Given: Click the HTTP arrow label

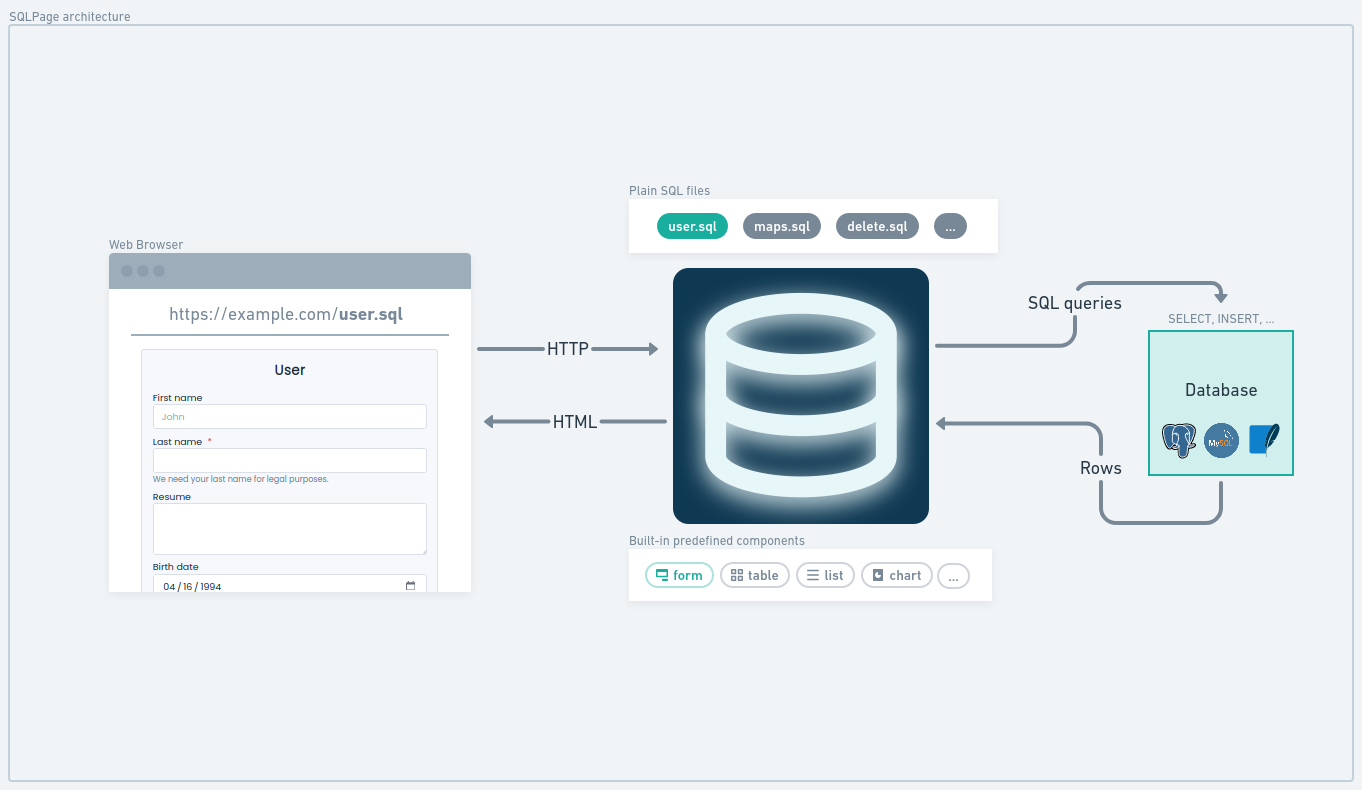Looking at the screenshot, I should point(568,349).
